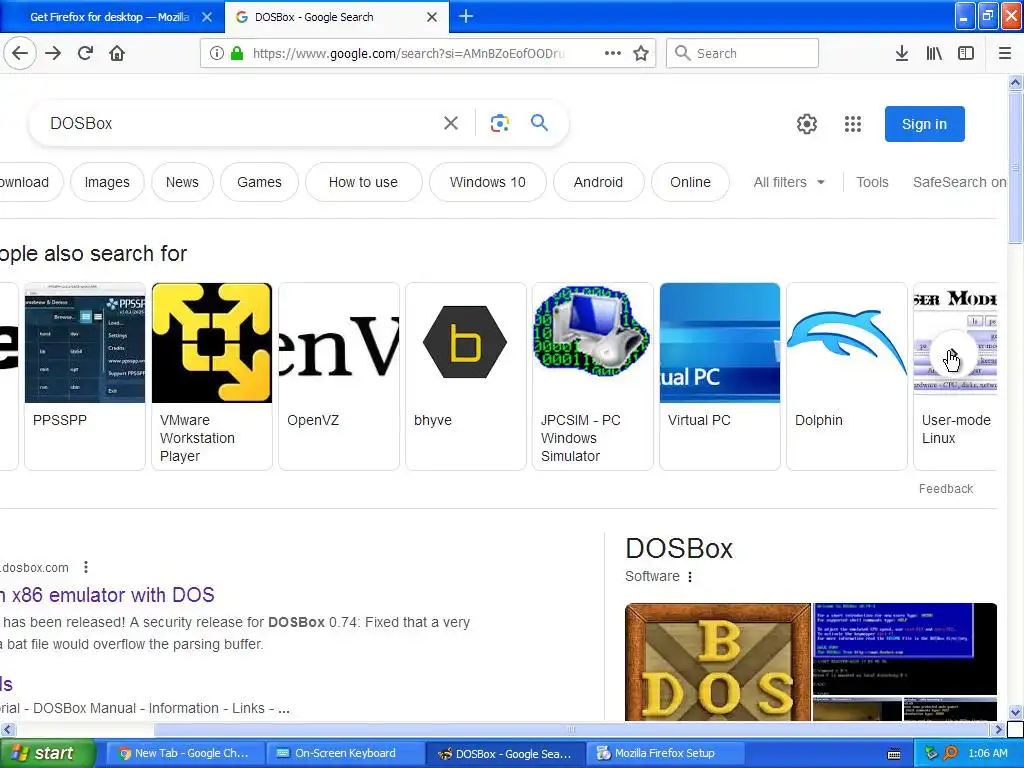Open the OpenVZ card
This screenshot has height=768, width=1024.
[339, 376]
